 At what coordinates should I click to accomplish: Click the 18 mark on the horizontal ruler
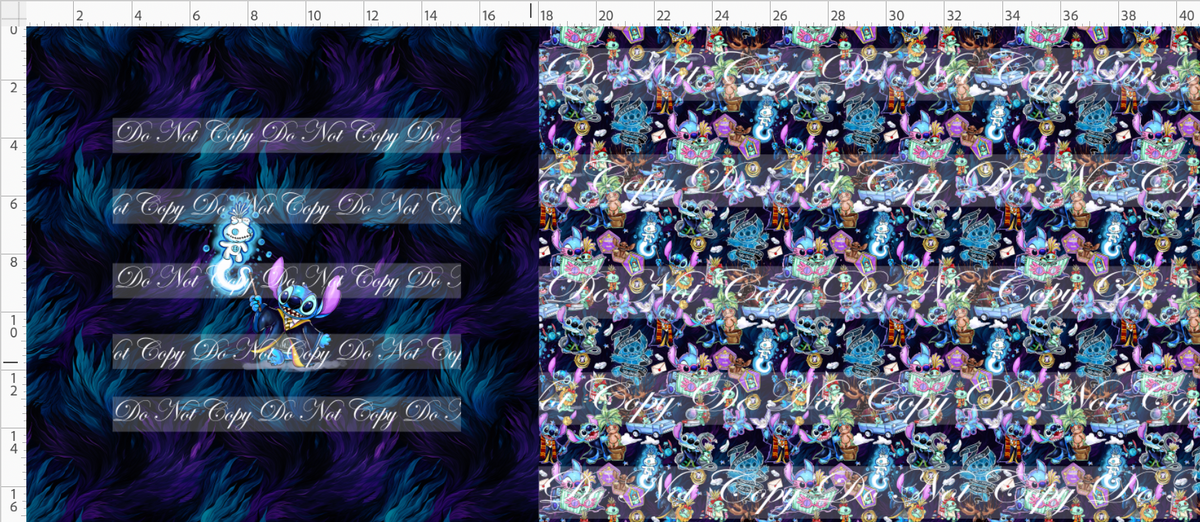(547, 16)
